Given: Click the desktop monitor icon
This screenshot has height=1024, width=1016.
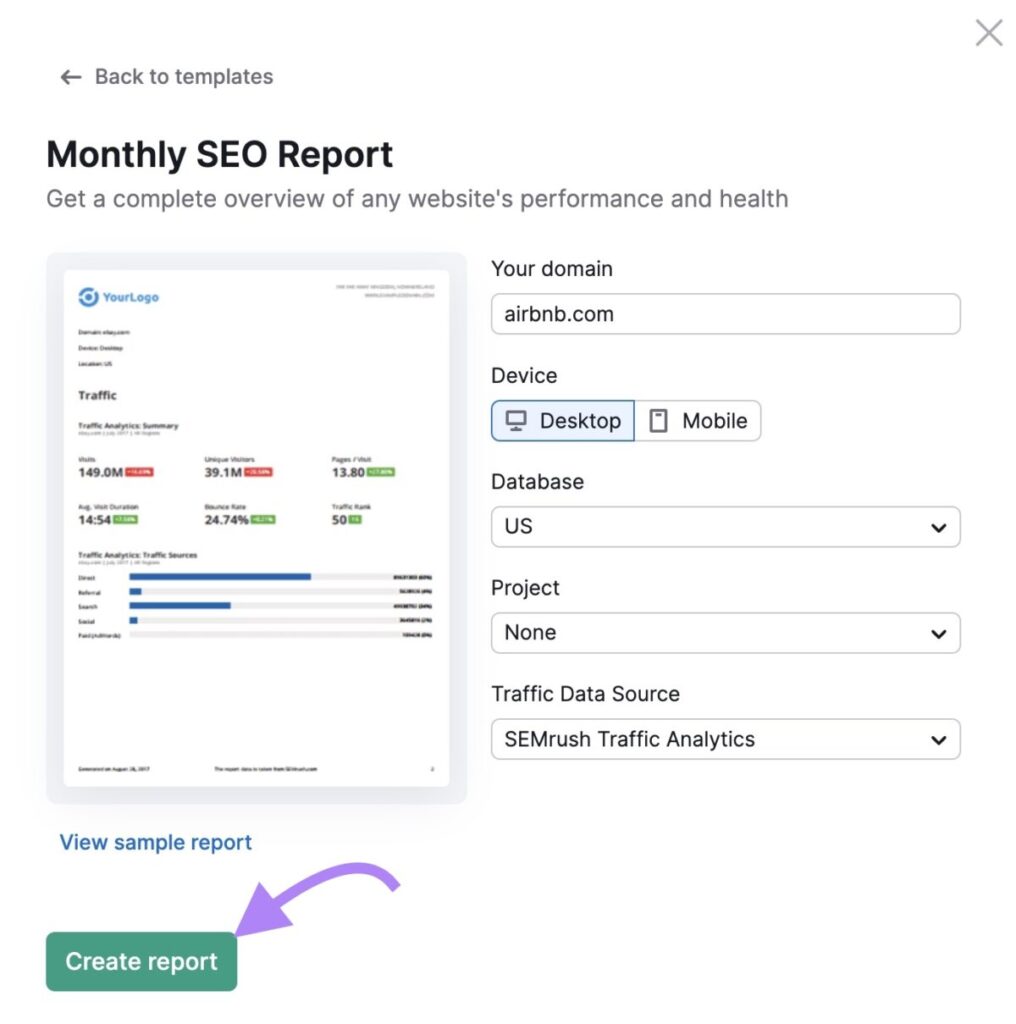Looking at the screenshot, I should [x=516, y=421].
